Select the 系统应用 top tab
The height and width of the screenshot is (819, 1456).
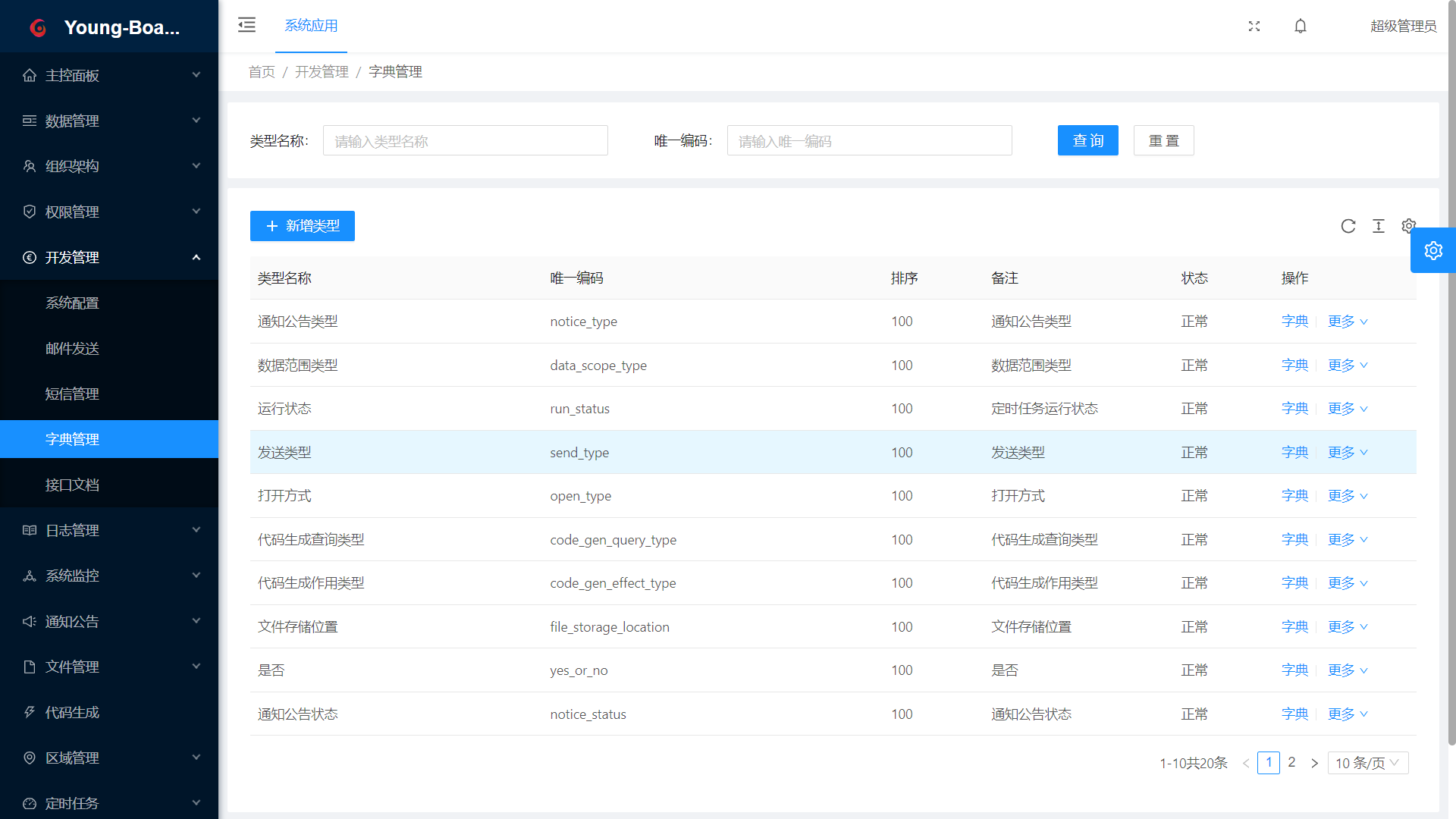click(x=311, y=26)
